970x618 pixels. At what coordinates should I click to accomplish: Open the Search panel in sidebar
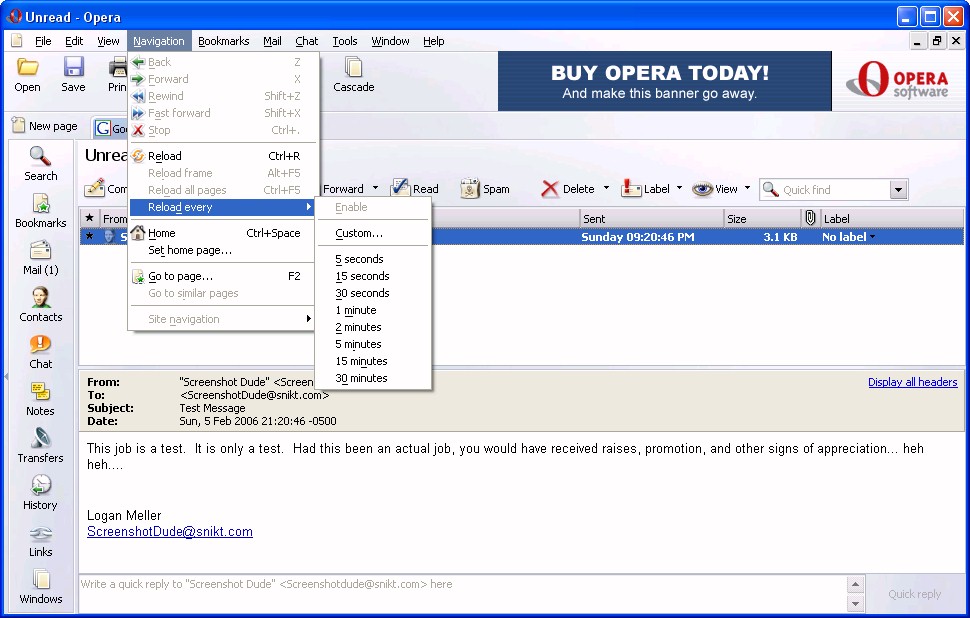point(40,163)
